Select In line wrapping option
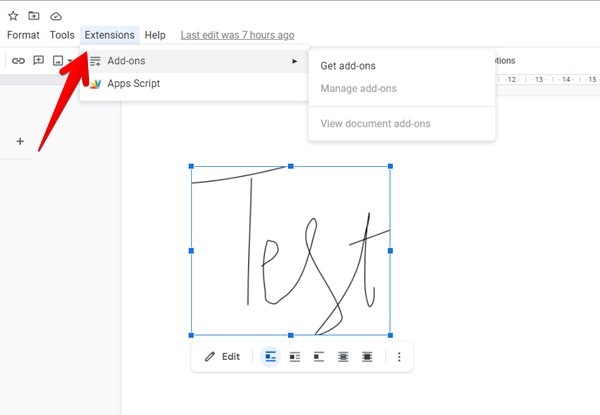 [x=271, y=356]
